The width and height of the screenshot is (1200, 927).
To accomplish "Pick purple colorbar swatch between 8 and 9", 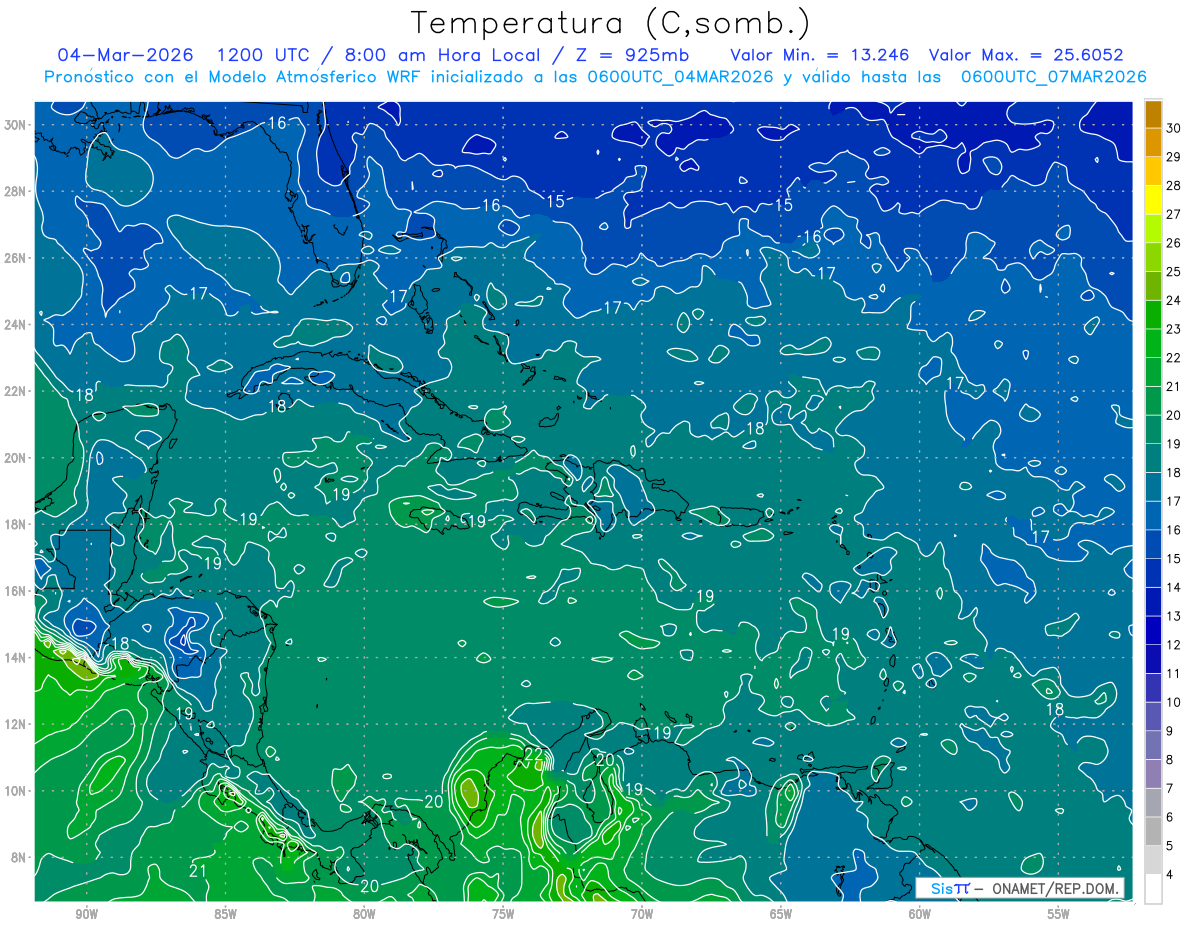I will coord(1153,746).
